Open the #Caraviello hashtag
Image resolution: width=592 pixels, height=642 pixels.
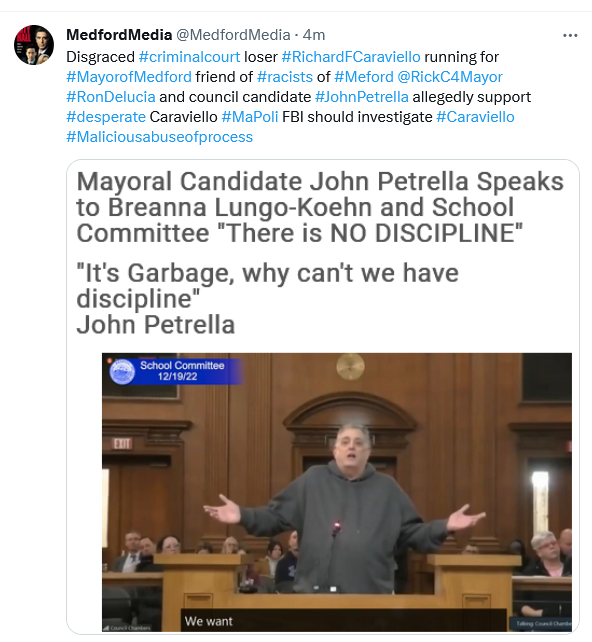tap(475, 117)
